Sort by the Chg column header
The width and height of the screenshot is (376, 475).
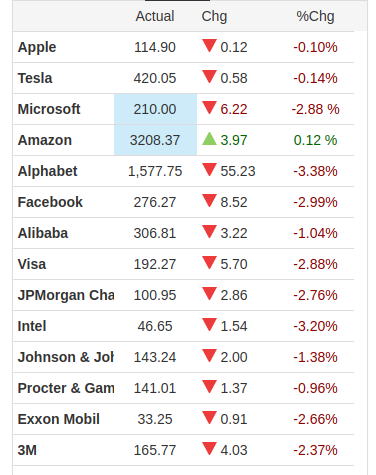[214, 16]
